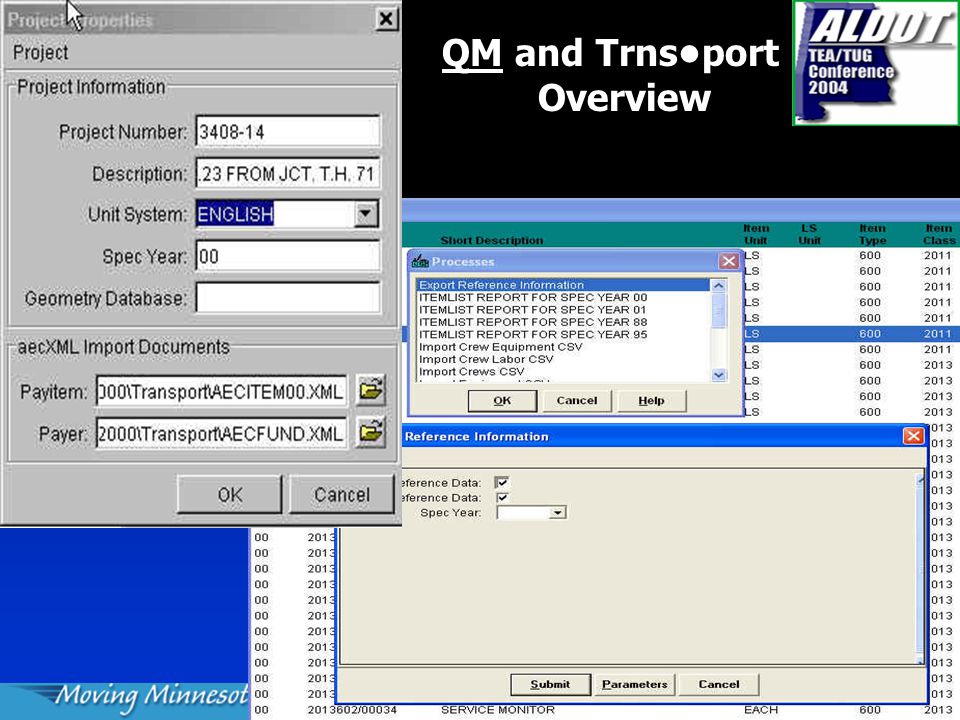Select Import Crew Labor CSV
Viewport: 960px width, 720px height.
(486, 359)
